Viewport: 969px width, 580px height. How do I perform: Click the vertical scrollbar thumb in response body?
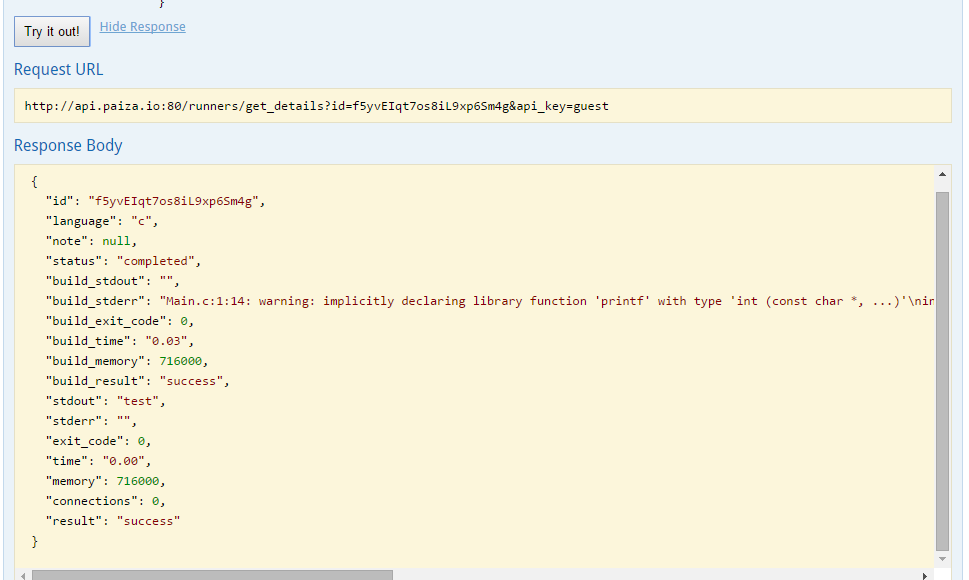pyautogui.click(x=942, y=371)
